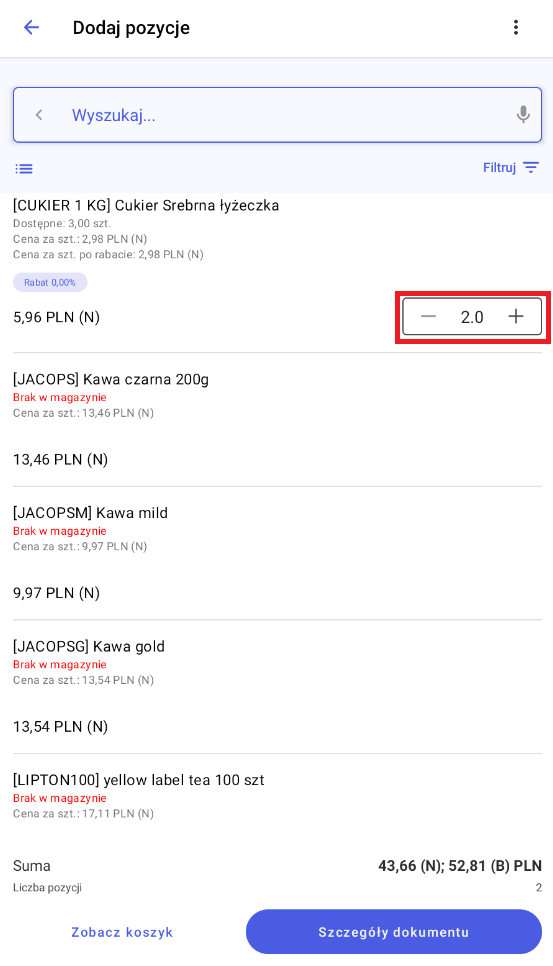Decrease Cukier quantity with minus button
Viewport: 553px width, 966px height.
(x=428, y=317)
